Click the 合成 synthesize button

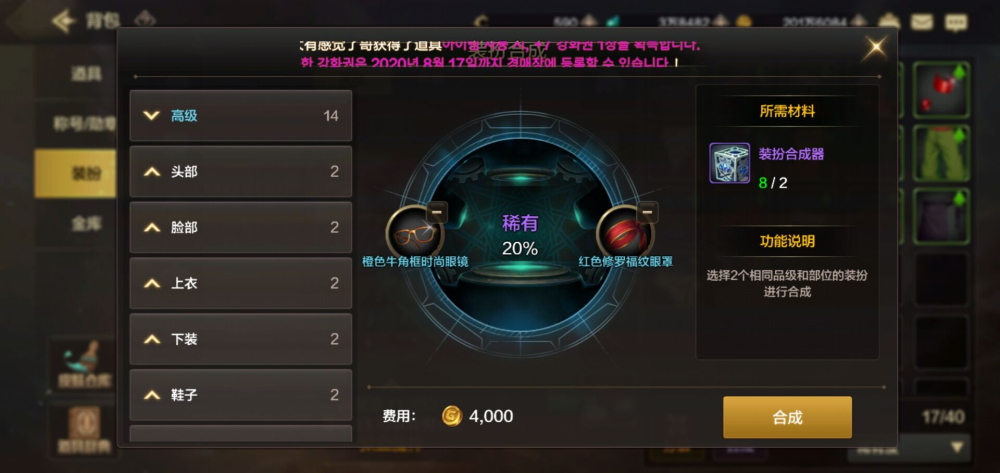pos(787,418)
